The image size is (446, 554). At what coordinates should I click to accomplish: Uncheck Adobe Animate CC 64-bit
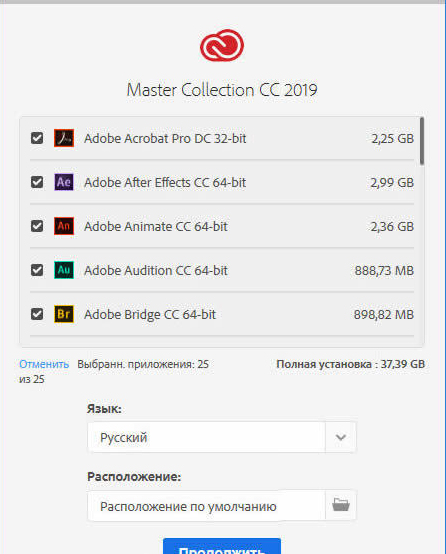coord(37,226)
